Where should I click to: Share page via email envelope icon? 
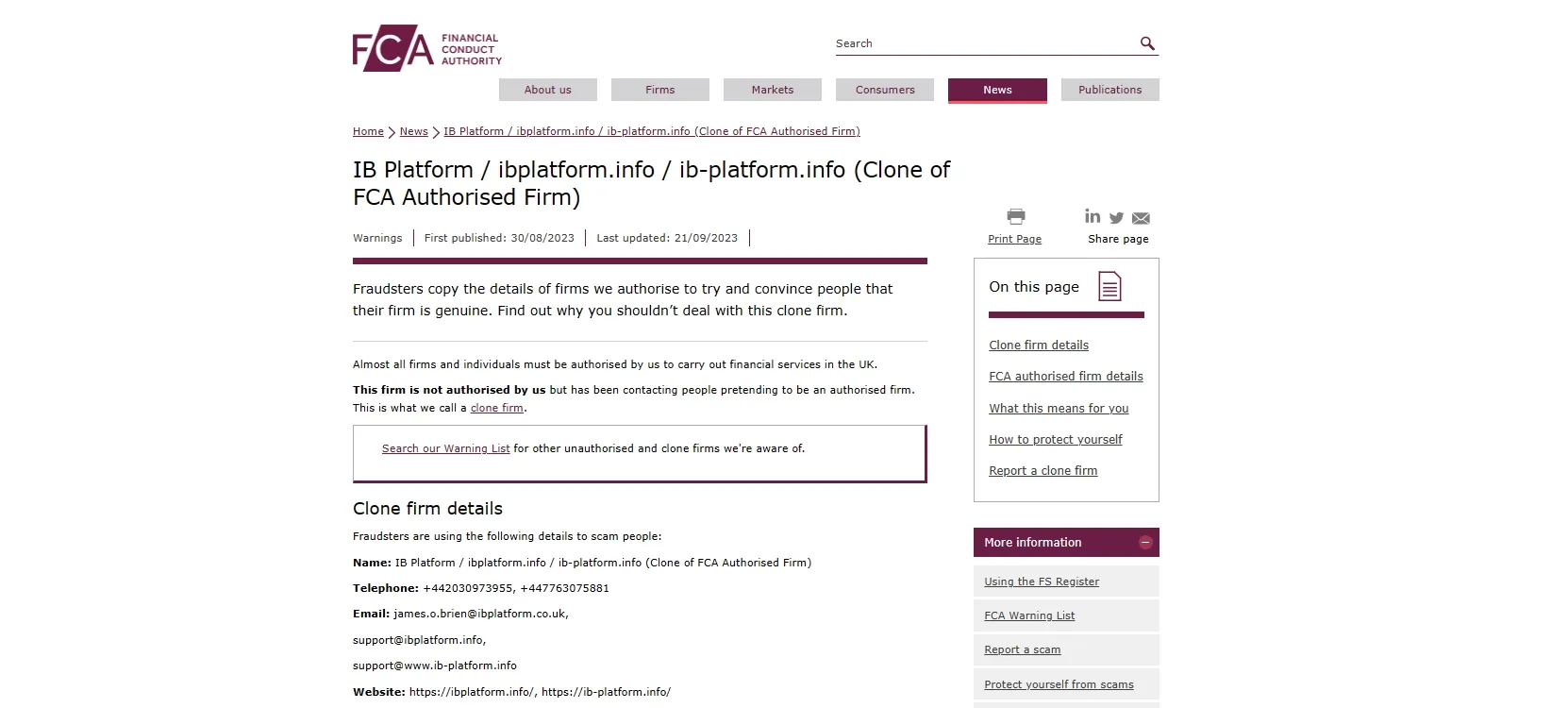point(1141,218)
